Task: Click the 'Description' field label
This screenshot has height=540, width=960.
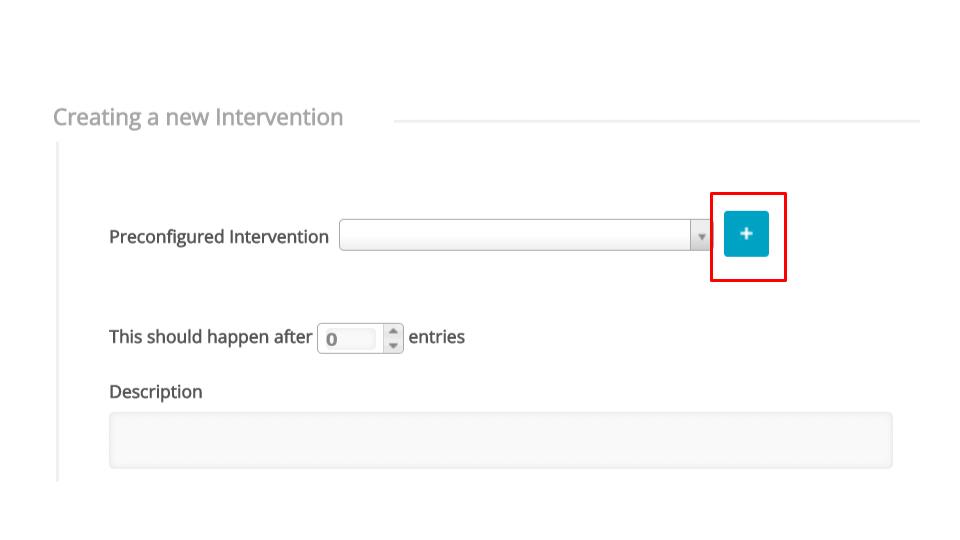Action: click(x=155, y=392)
